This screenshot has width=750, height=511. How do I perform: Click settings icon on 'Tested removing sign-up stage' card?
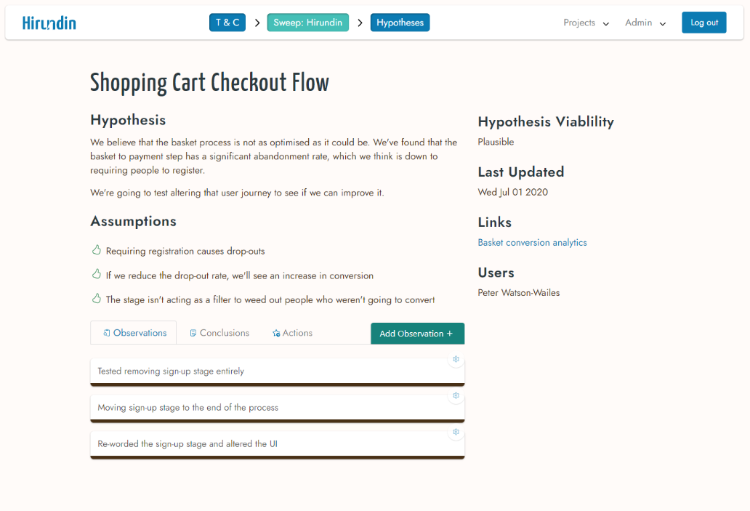[x=456, y=359]
